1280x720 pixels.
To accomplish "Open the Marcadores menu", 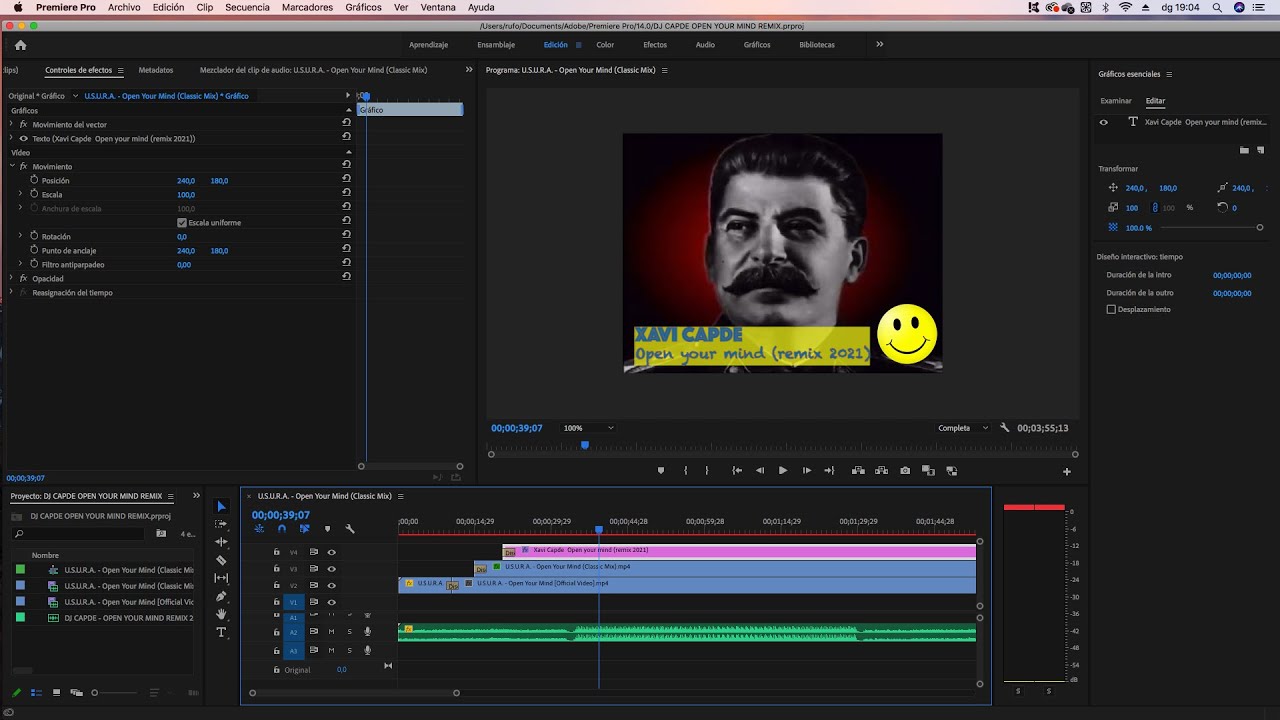I will (x=307, y=7).
